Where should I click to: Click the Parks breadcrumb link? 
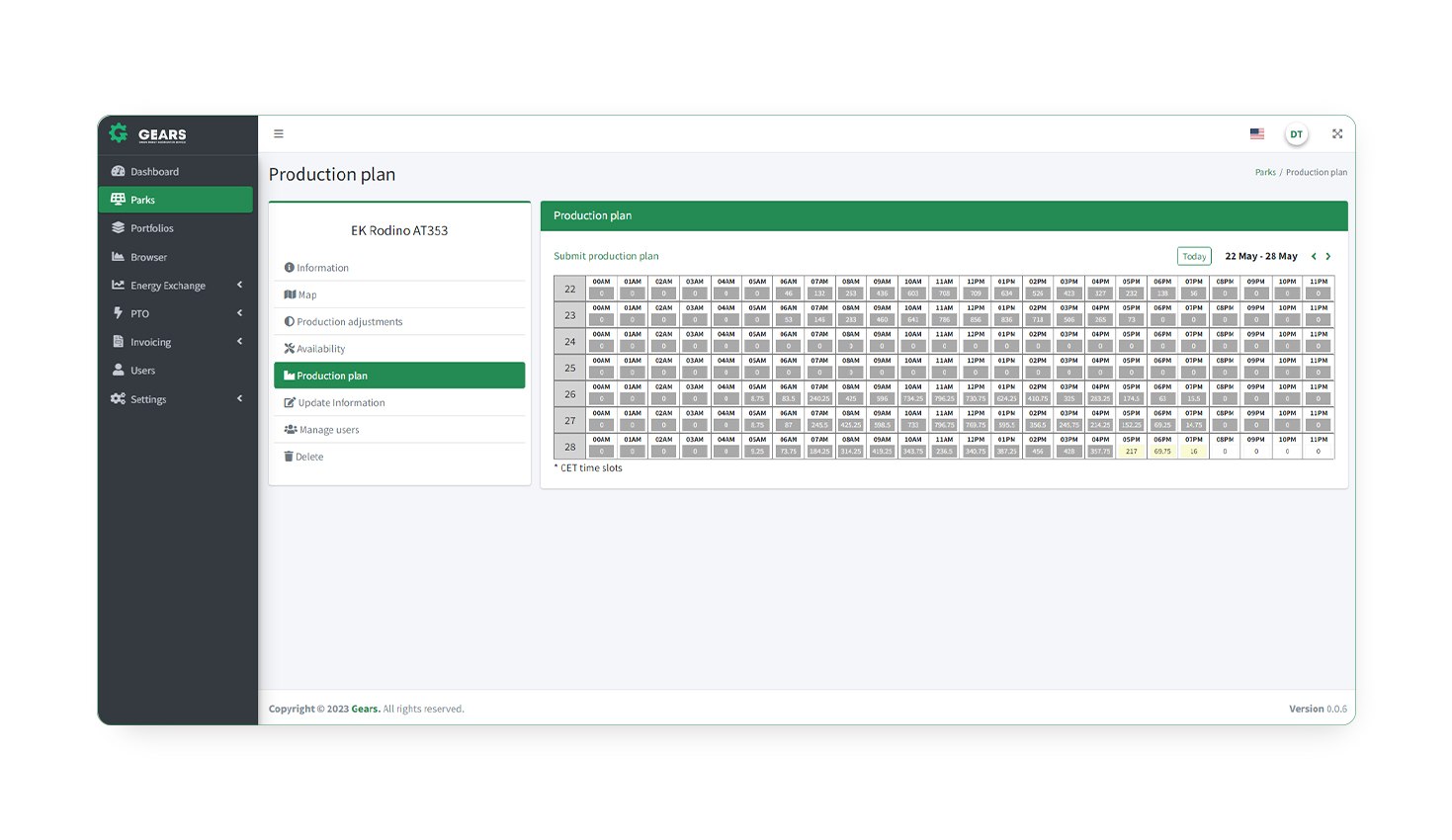coord(1265,173)
